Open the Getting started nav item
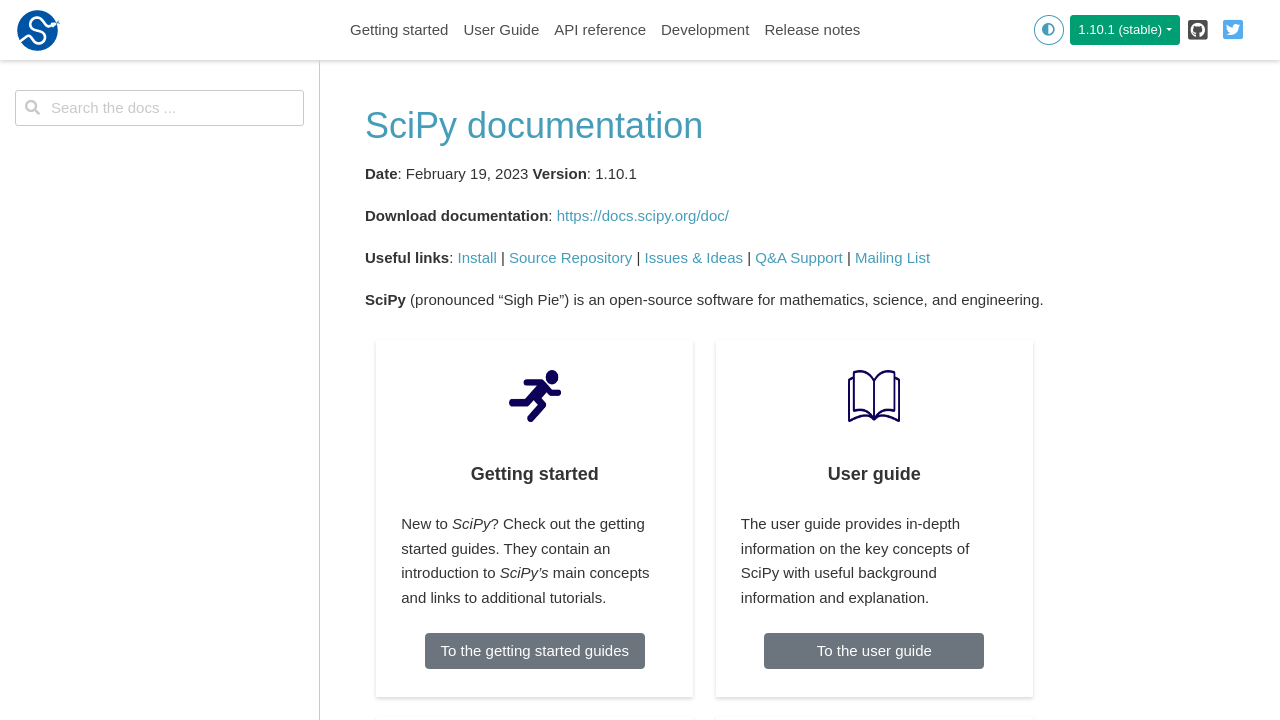Viewport: 1280px width, 720px height. pos(399,30)
